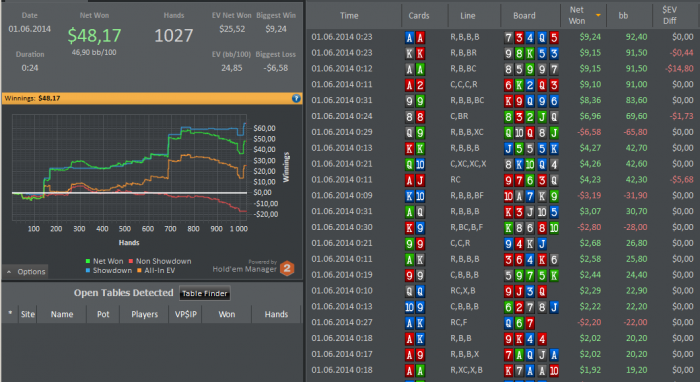Viewport: 700px width, 382px height.
Task: Click VP$IP column in Open Tables
Action: pyautogui.click(x=185, y=314)
